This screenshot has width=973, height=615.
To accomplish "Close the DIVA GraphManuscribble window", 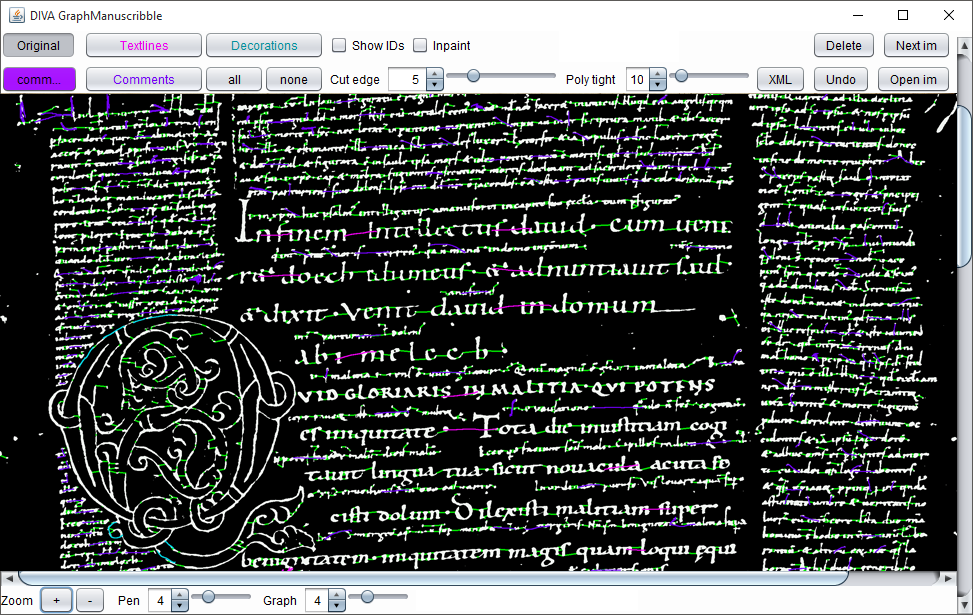I will pyautogui.click(x=949, y=15).
